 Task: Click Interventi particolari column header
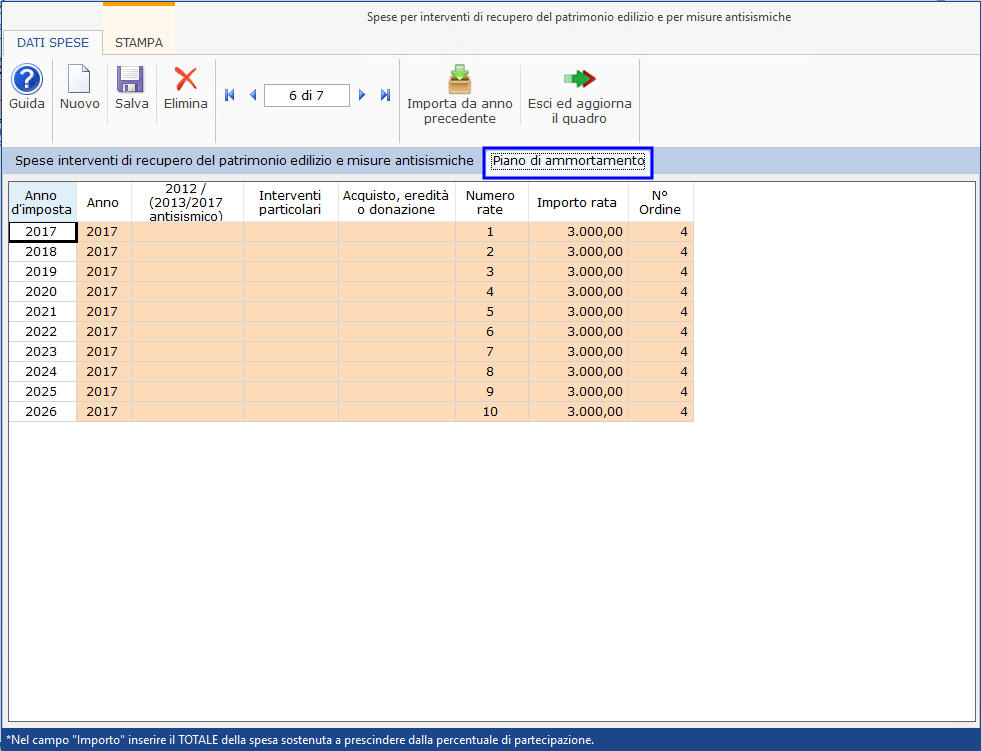pyautogui.click(x=290, y=202)
